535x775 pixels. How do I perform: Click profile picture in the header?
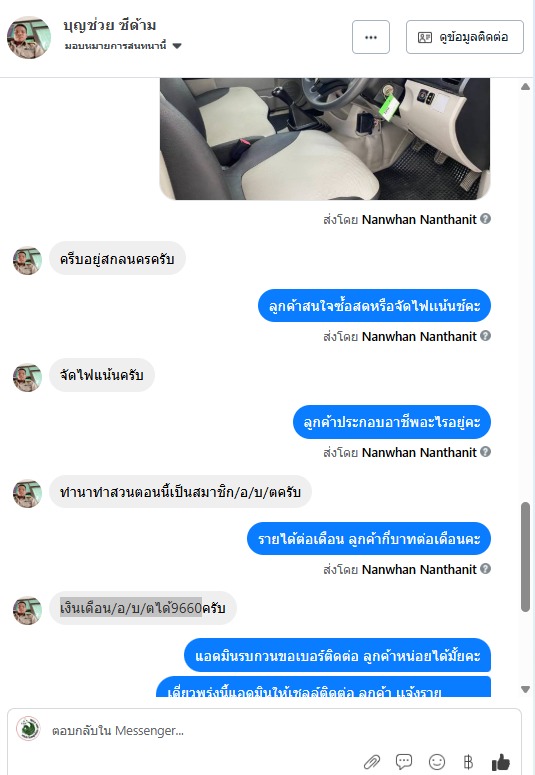pyautogui.click(x=29, y=37)
